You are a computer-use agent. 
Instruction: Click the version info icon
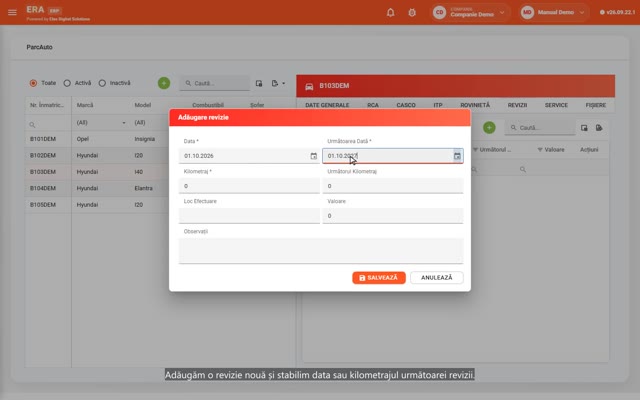(602, 12)
